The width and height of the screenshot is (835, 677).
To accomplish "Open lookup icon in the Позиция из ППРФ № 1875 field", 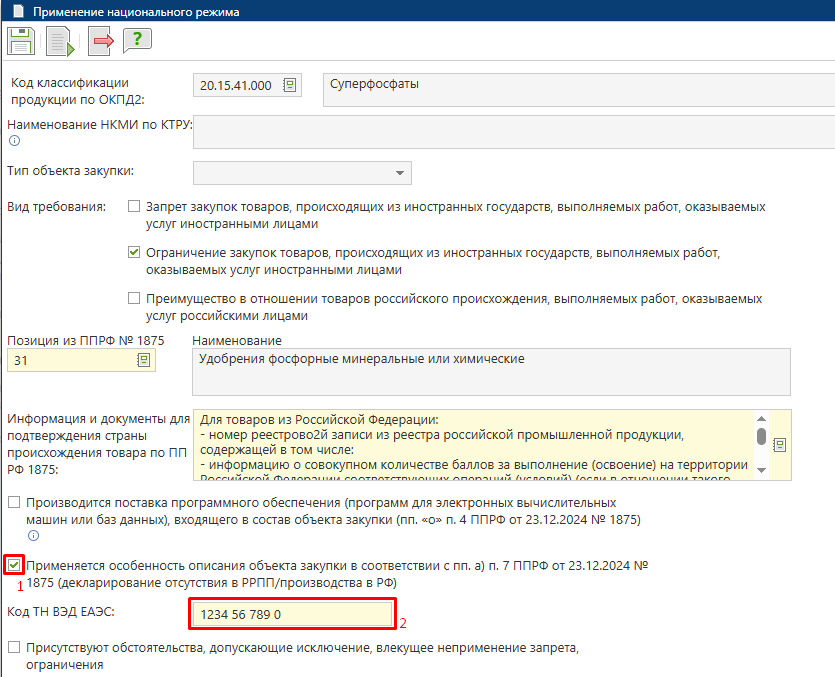I will [143, 360].
